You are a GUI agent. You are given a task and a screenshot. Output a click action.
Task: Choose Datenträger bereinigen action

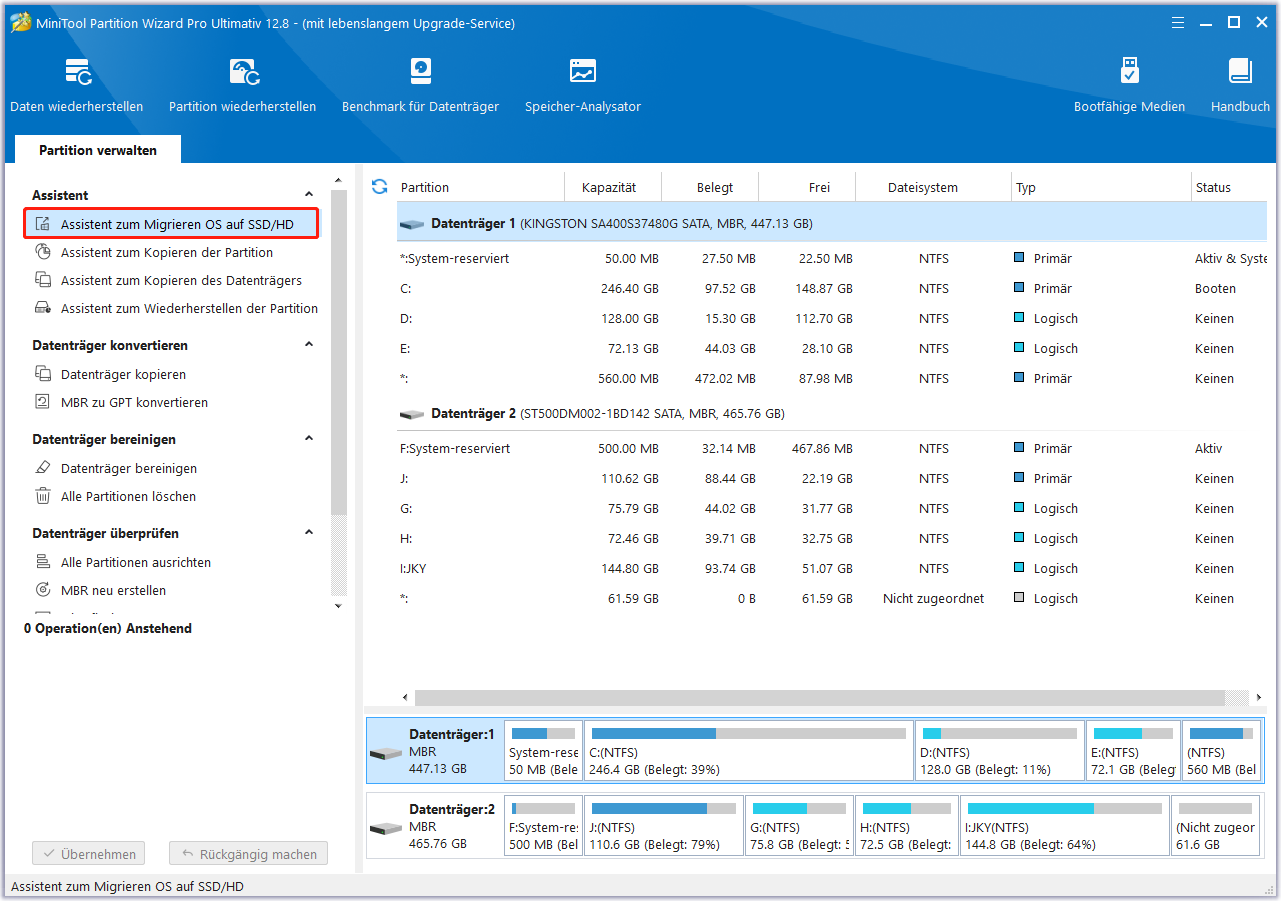point(129,469)
